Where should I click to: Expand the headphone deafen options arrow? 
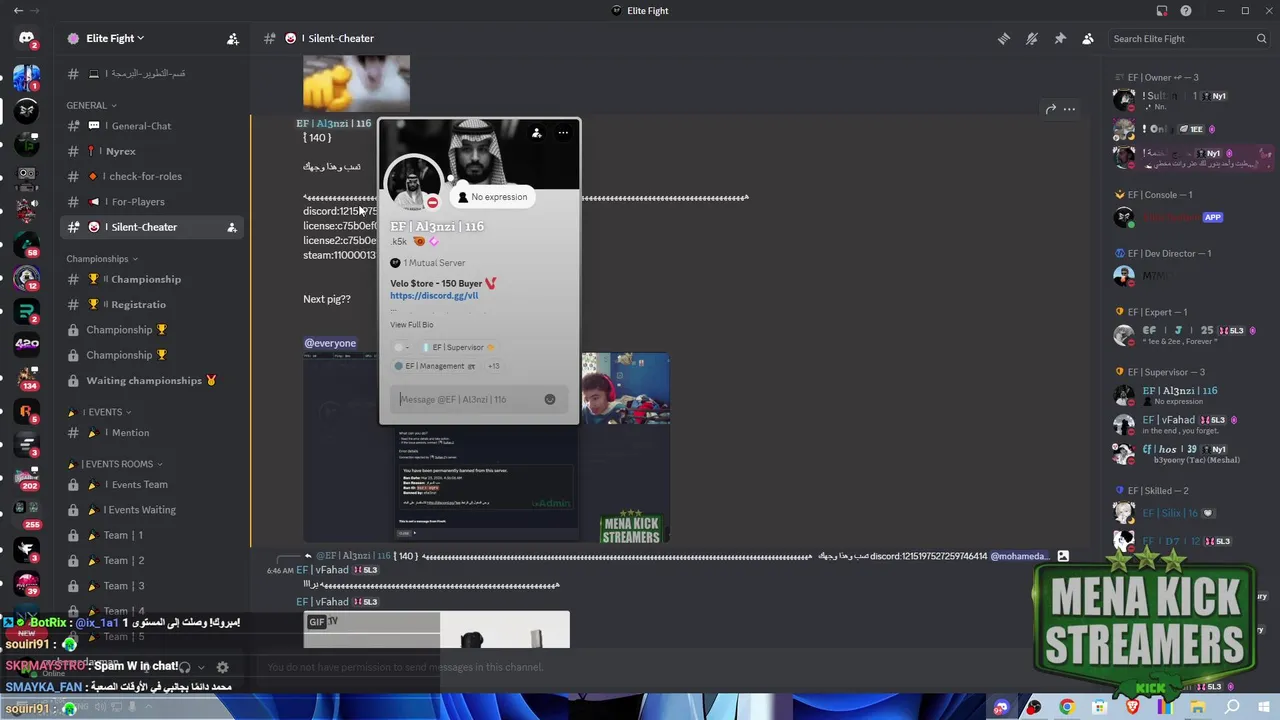coord(201,667)
